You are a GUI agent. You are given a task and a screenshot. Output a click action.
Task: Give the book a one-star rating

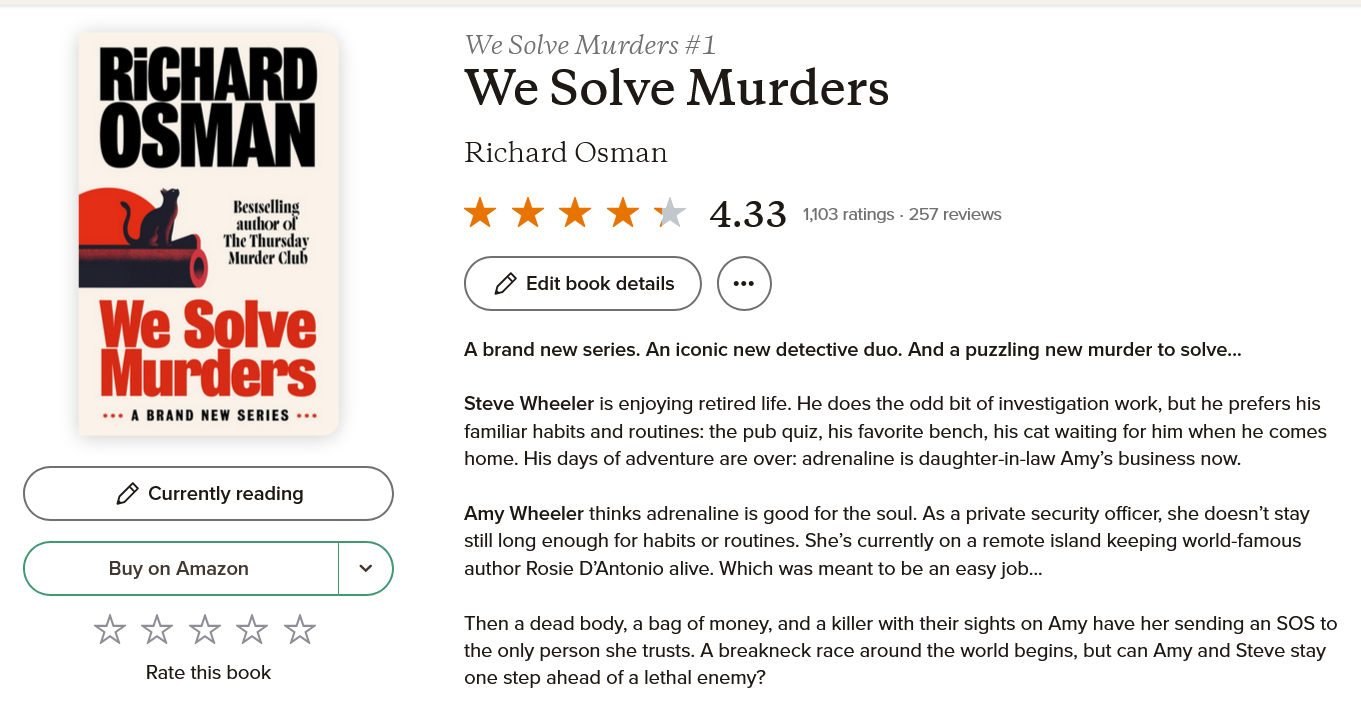109,629
